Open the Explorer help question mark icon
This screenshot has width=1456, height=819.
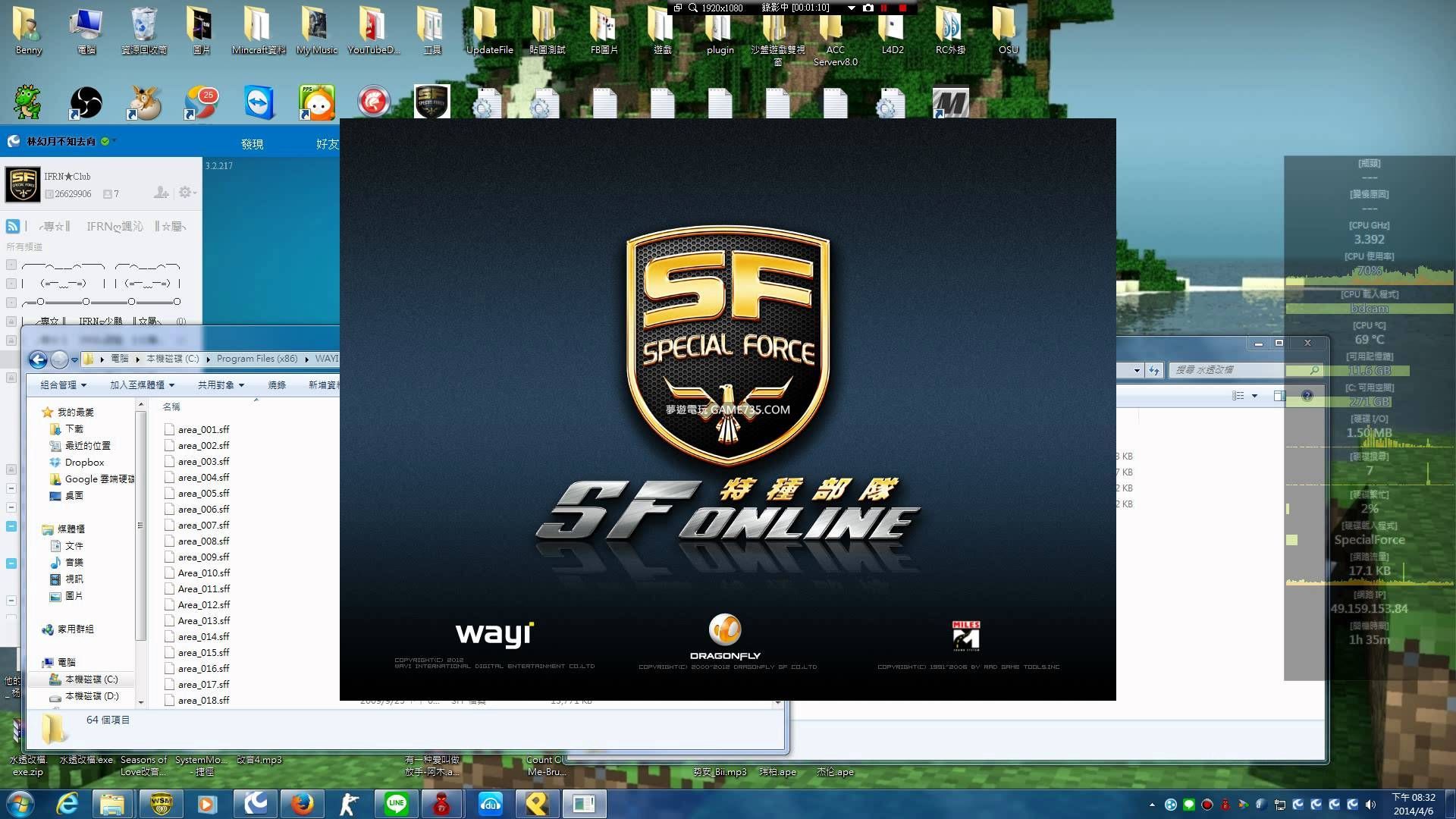pyautogui.click(x=1307, y=396)
